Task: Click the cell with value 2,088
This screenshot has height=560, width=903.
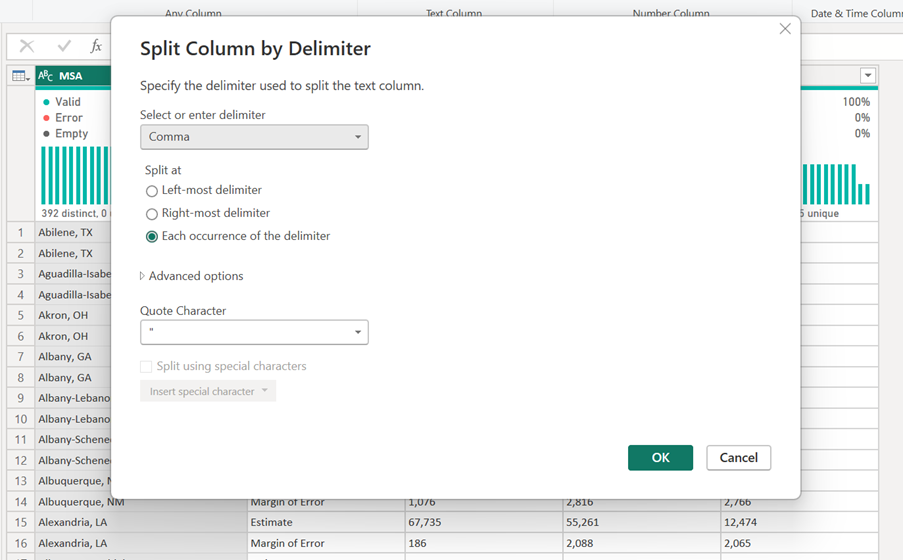Action: pos(642,543)
